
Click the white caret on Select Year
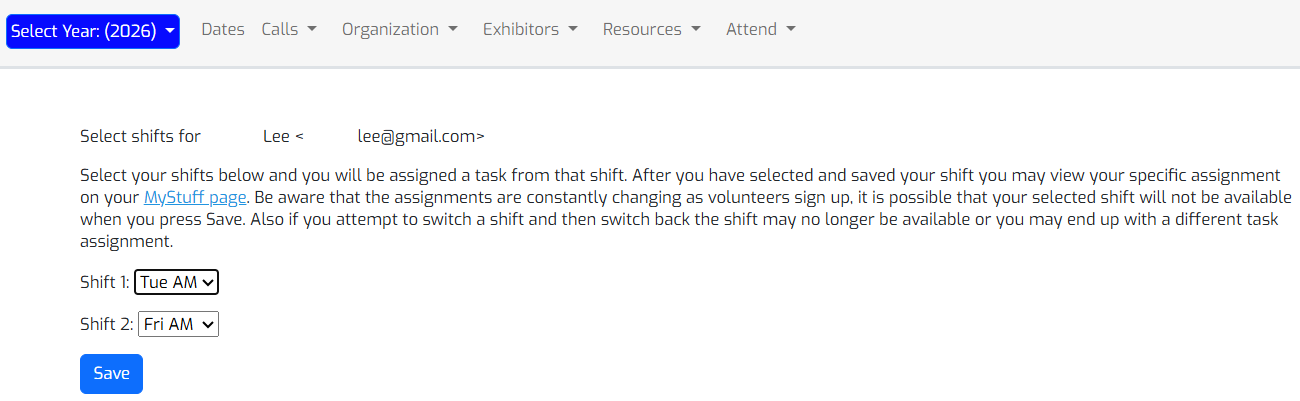(x=170, y=31)
